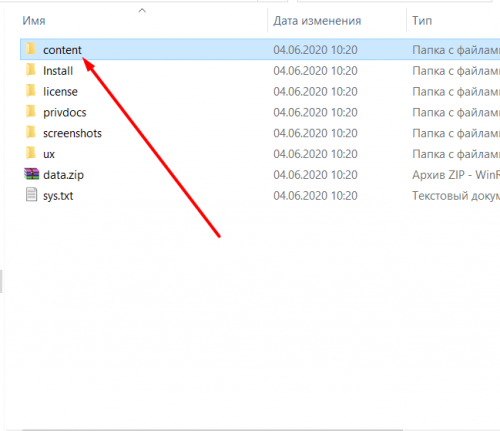500x431 pixels.
Task: Click the sys.txt file name
Action: click(58, 196)
